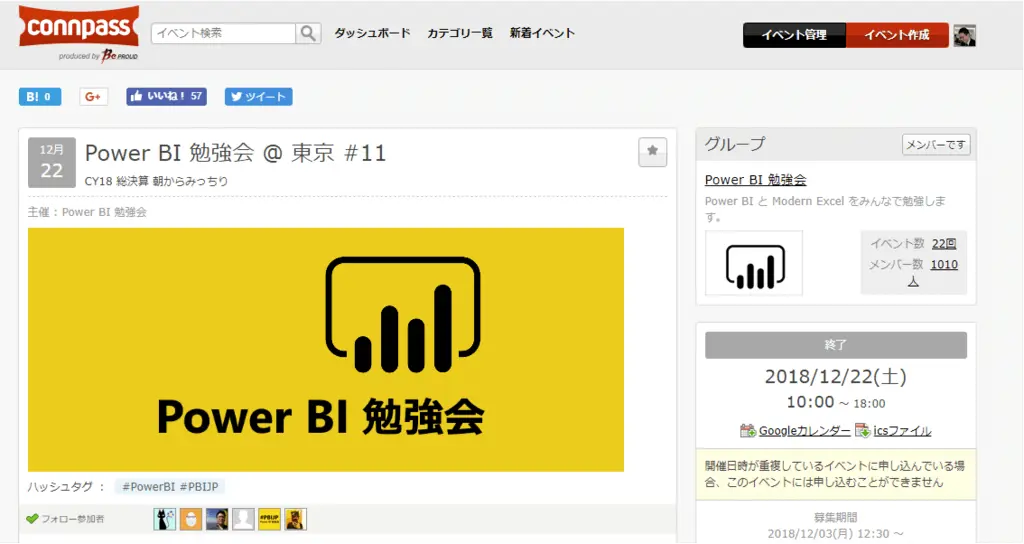Screen dimensions: 1024x544
Task: Click the blank gray participant avatar
Action: [x=243, y=519]
